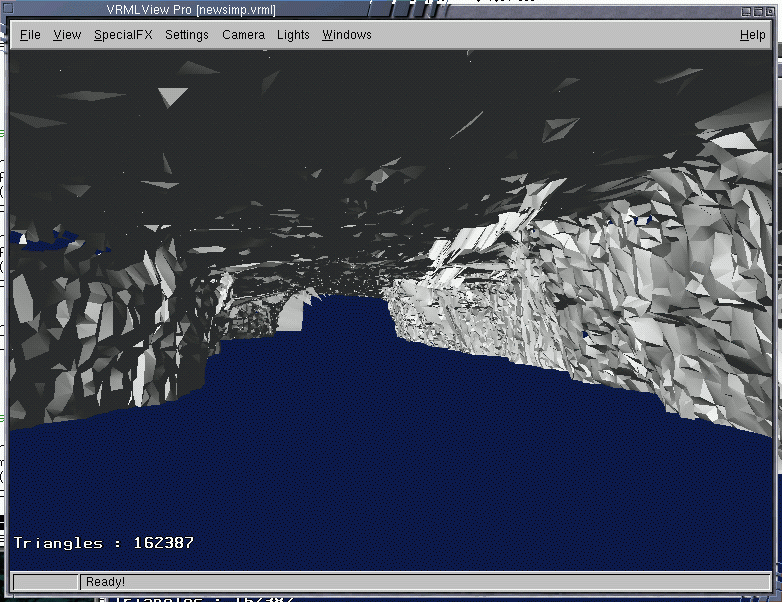Open the Help menu
Screen dimensions: 782x602
752,35
